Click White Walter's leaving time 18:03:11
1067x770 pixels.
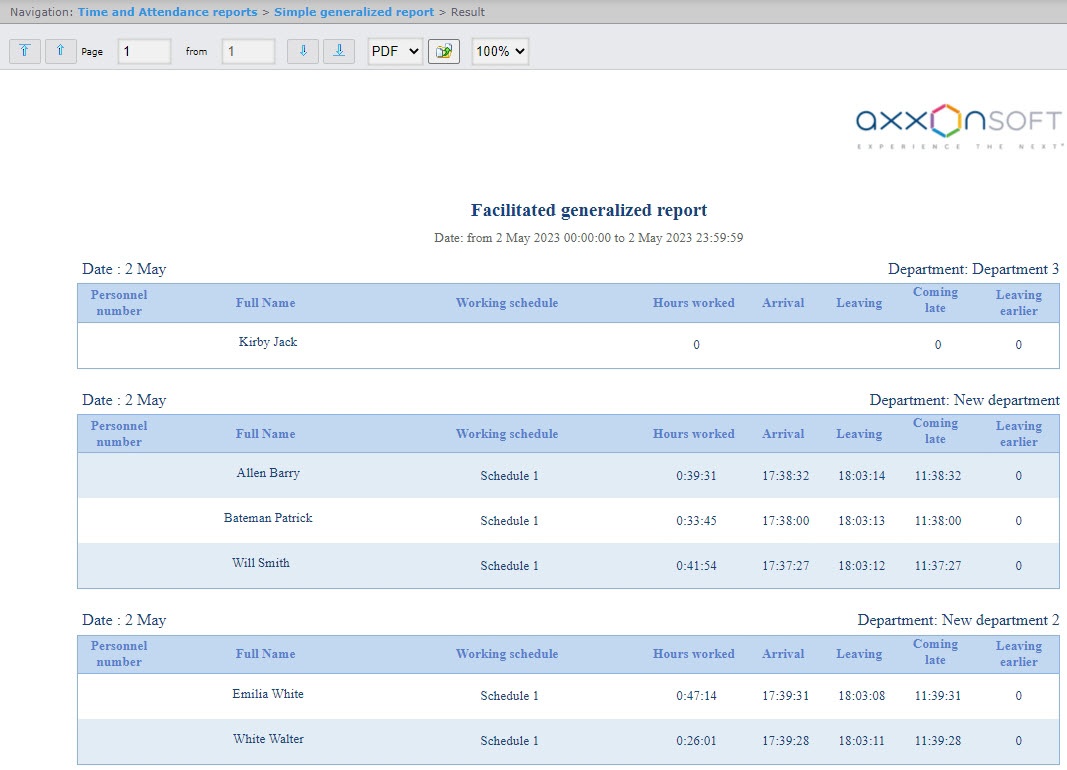pyautogui.click(x=861, y=741)
